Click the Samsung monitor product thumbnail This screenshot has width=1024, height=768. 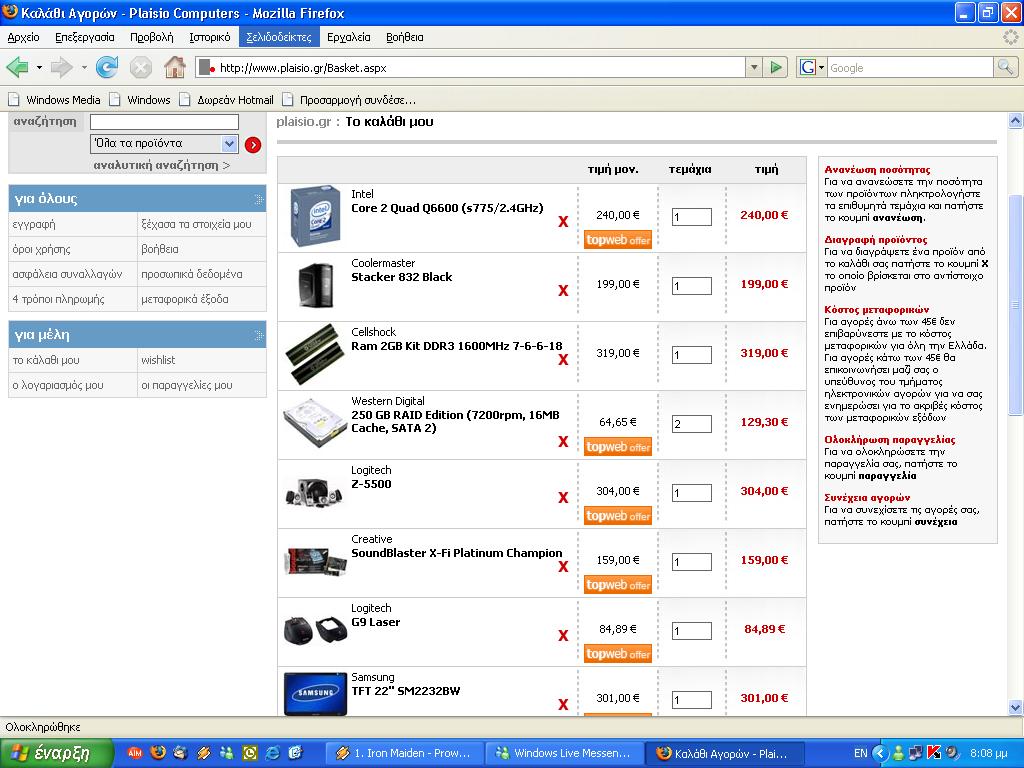(315, 694)
